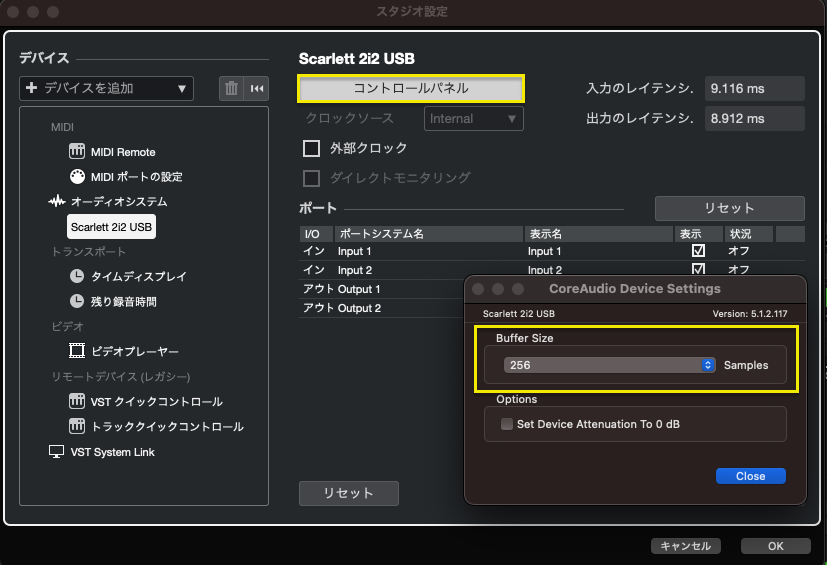Screen dimensions: 827x565
Task: Open タイムディスプレイ clock entry
Action: pyautogui.click(x=138, y=276)
